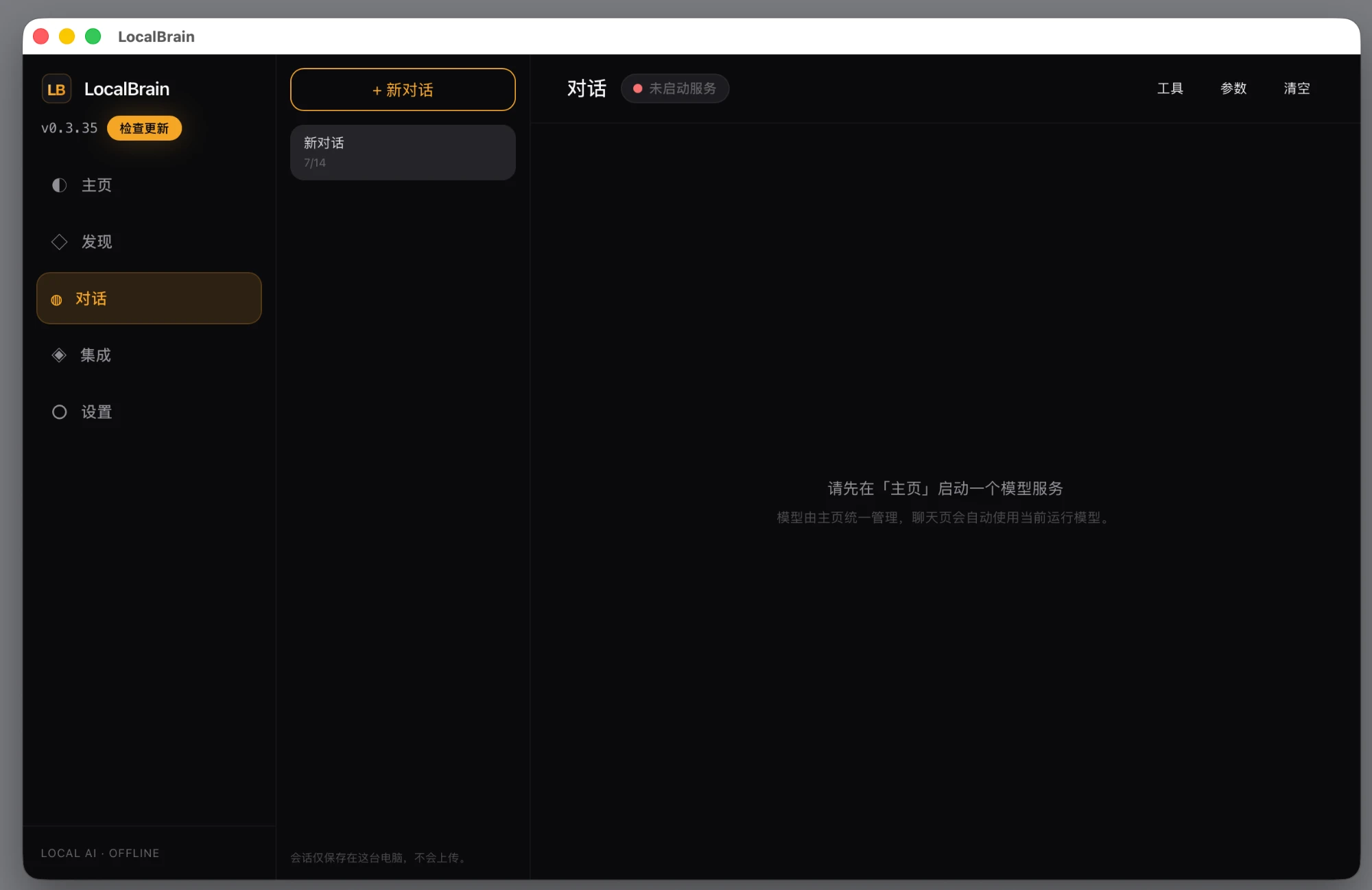Click the red status dot for 未启动服务
The height and width of the screenshot is (890, 1372).
[637, 88]
